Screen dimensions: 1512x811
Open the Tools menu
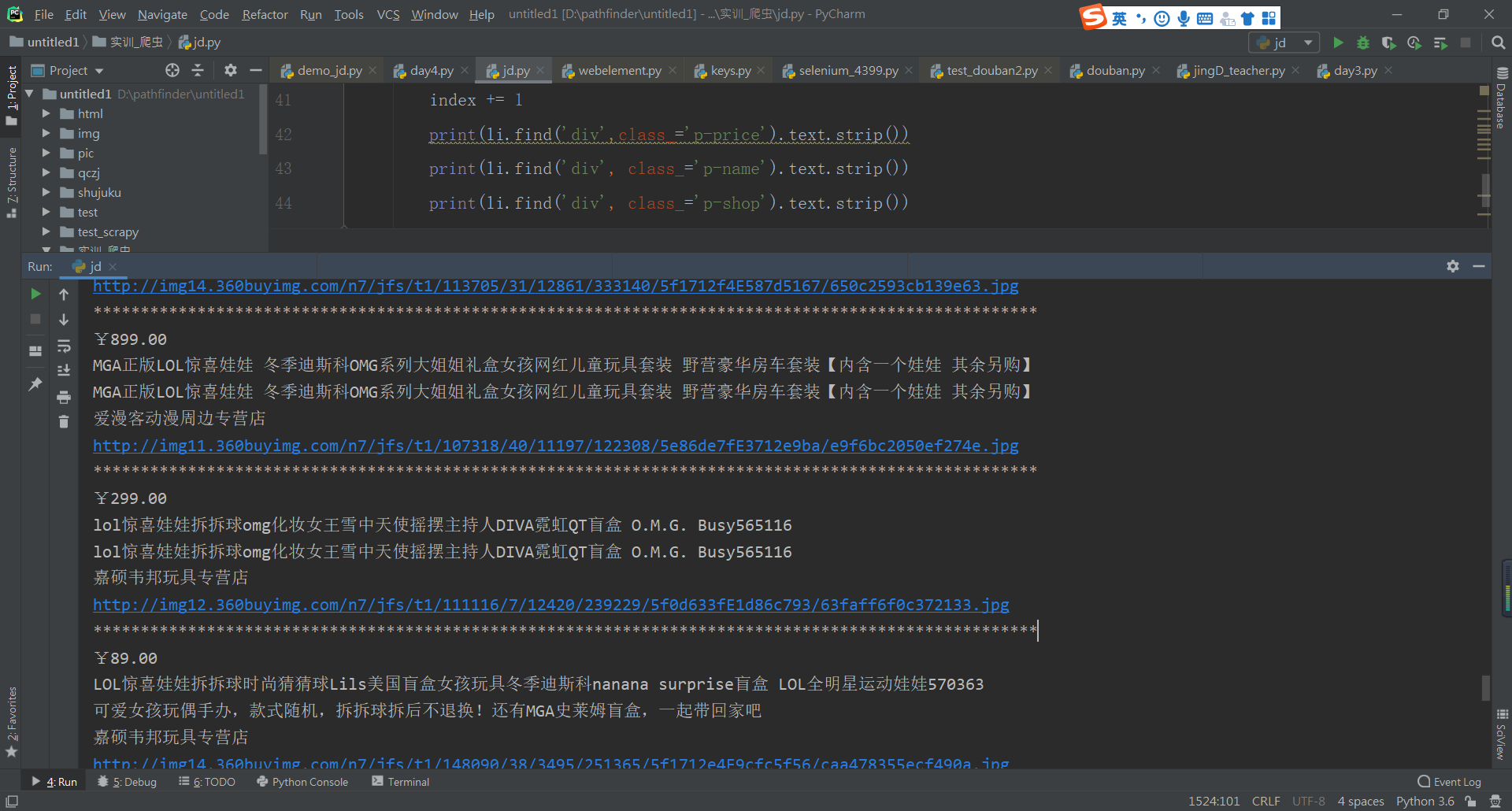pyautogui.click(x=349, y=14)
